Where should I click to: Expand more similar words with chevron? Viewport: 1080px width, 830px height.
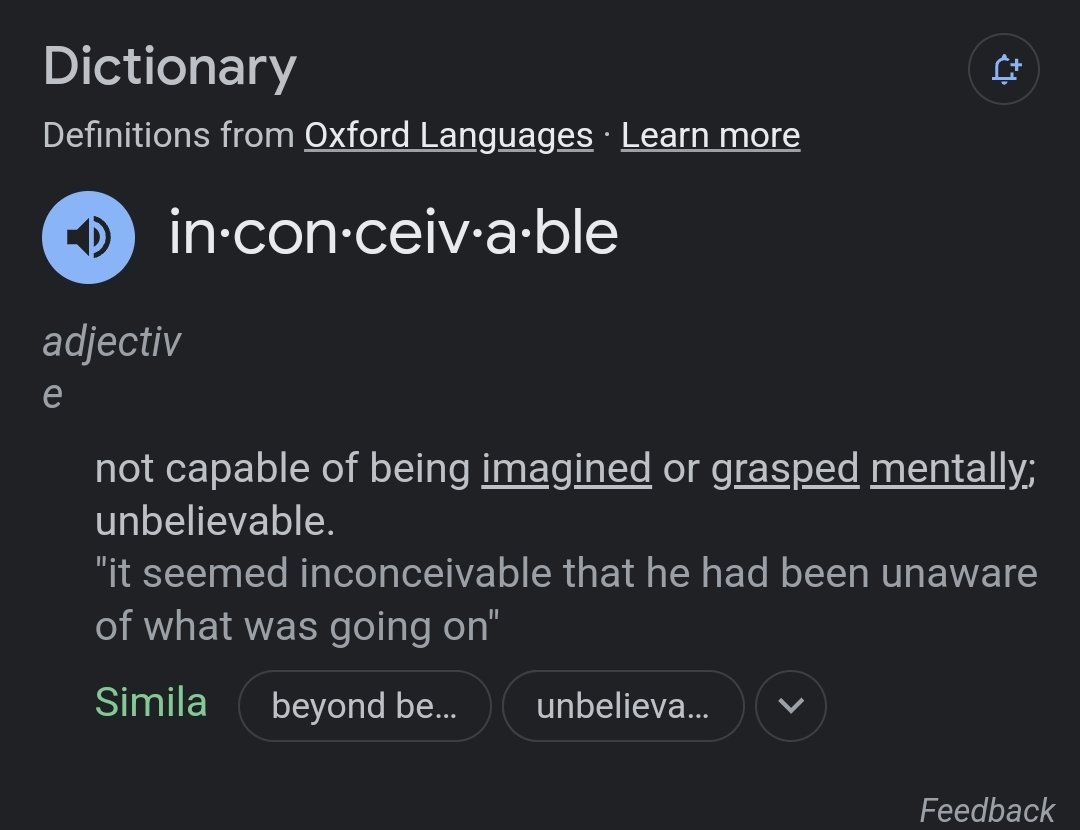(790, 706)
